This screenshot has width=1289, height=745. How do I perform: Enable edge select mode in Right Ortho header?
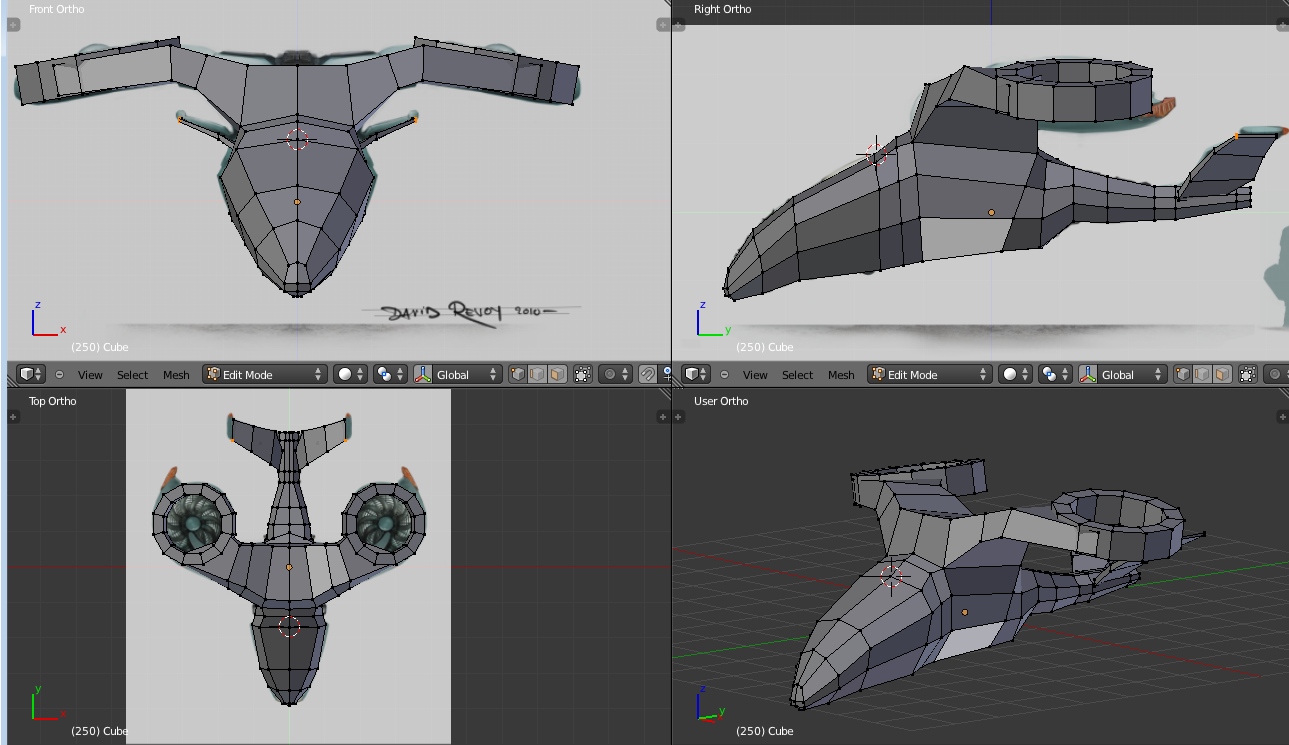pos(1202,374)
